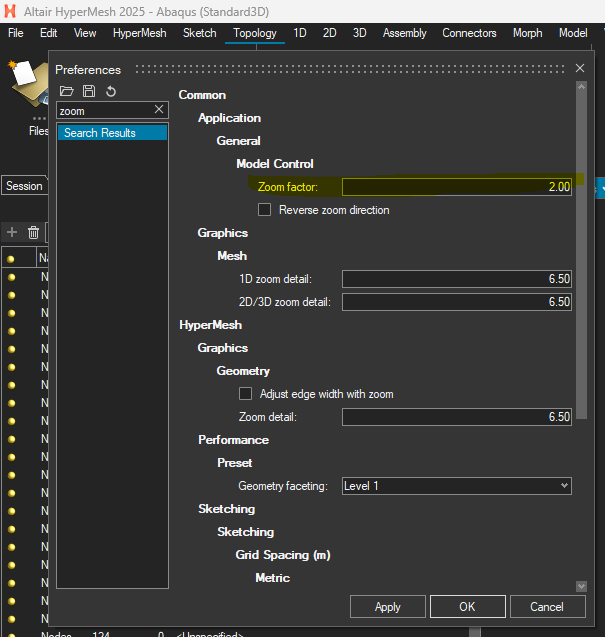The height and width of the screenshot is (637, 605).
Task: Click the Files label under the icon
Action: tap(39, 131)
